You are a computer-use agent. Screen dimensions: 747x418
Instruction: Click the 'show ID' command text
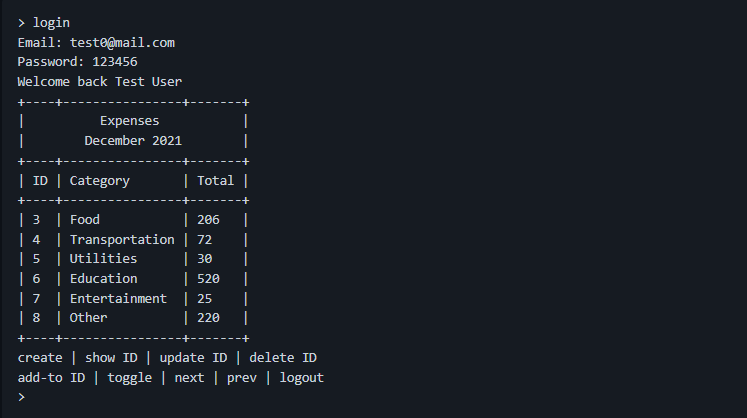[115, 358]
